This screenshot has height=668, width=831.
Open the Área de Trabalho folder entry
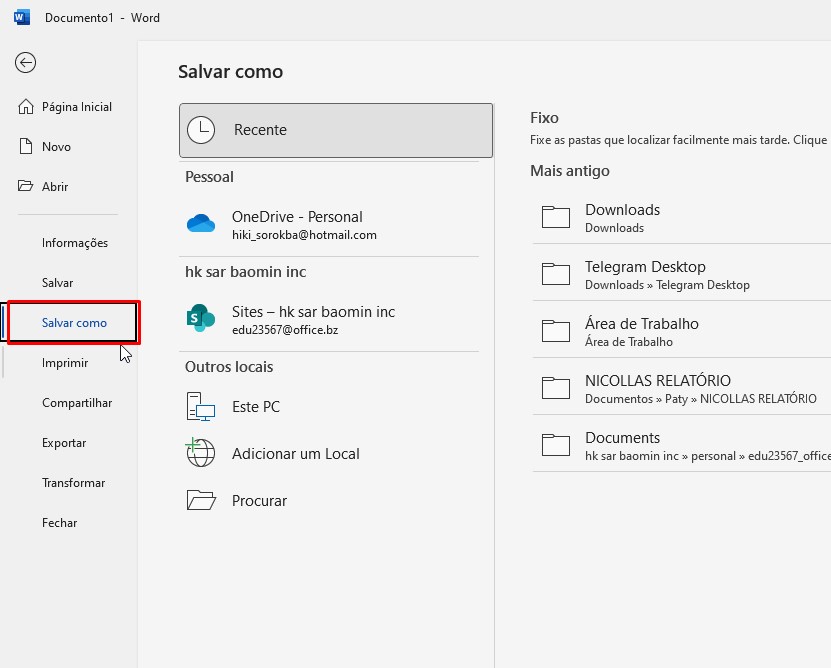[682, 332]
